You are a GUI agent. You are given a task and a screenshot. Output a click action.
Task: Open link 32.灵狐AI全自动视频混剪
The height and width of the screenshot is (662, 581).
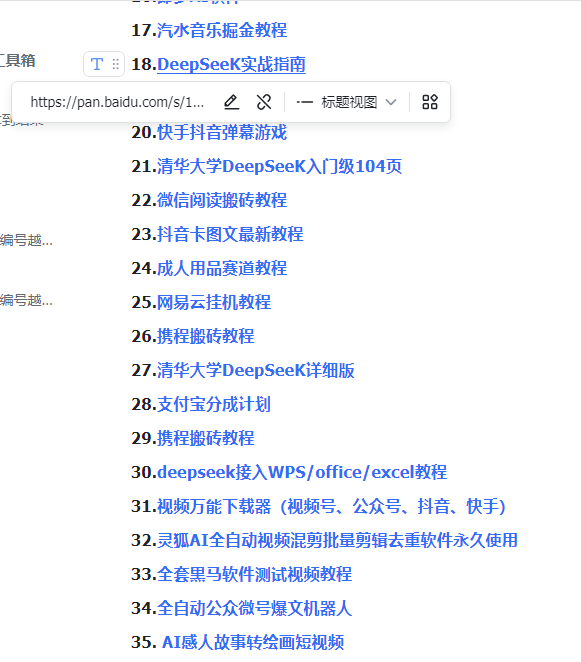pyautogui.click(x=337, y=540)
